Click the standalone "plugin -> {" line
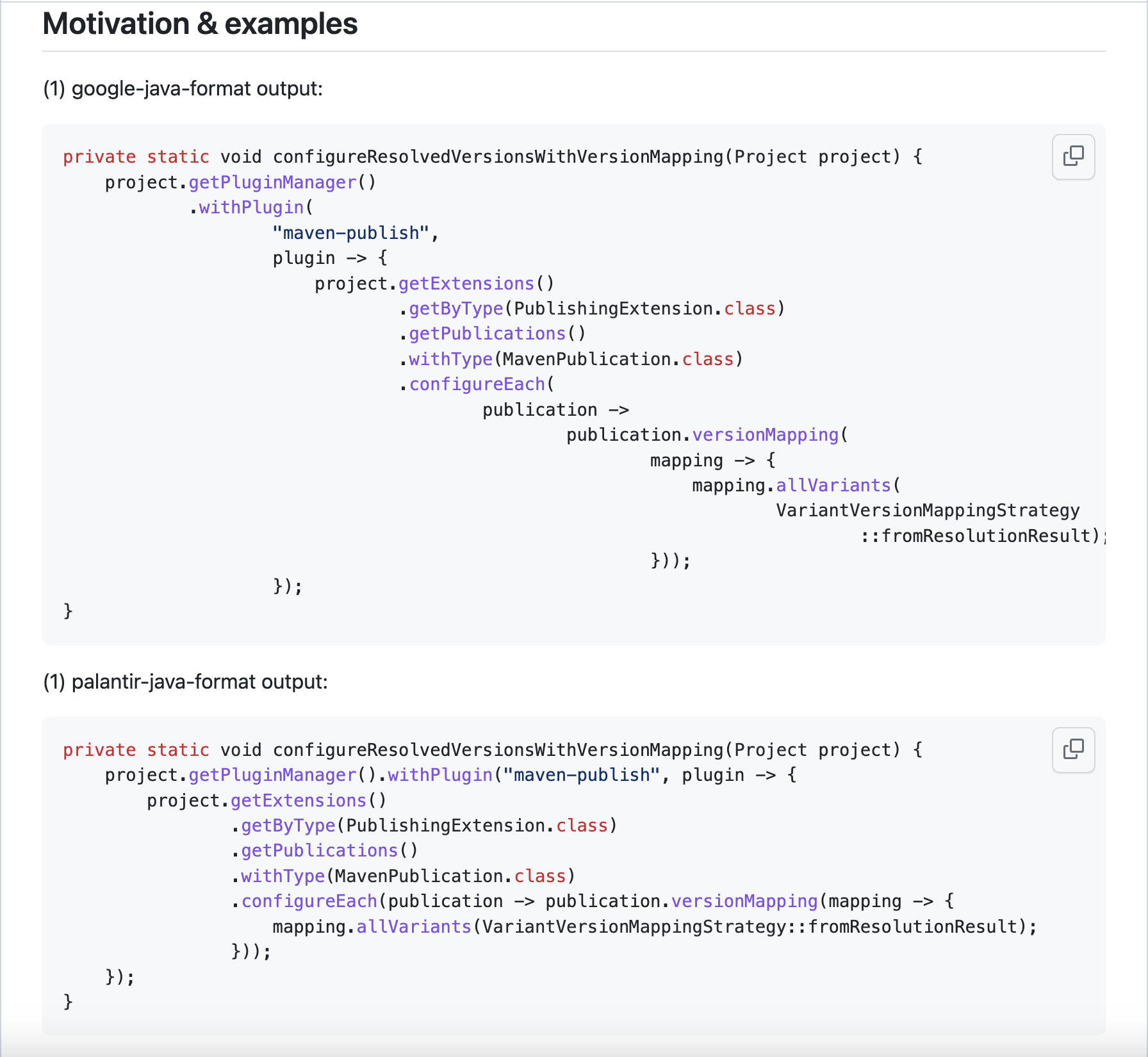 (330, 258)
